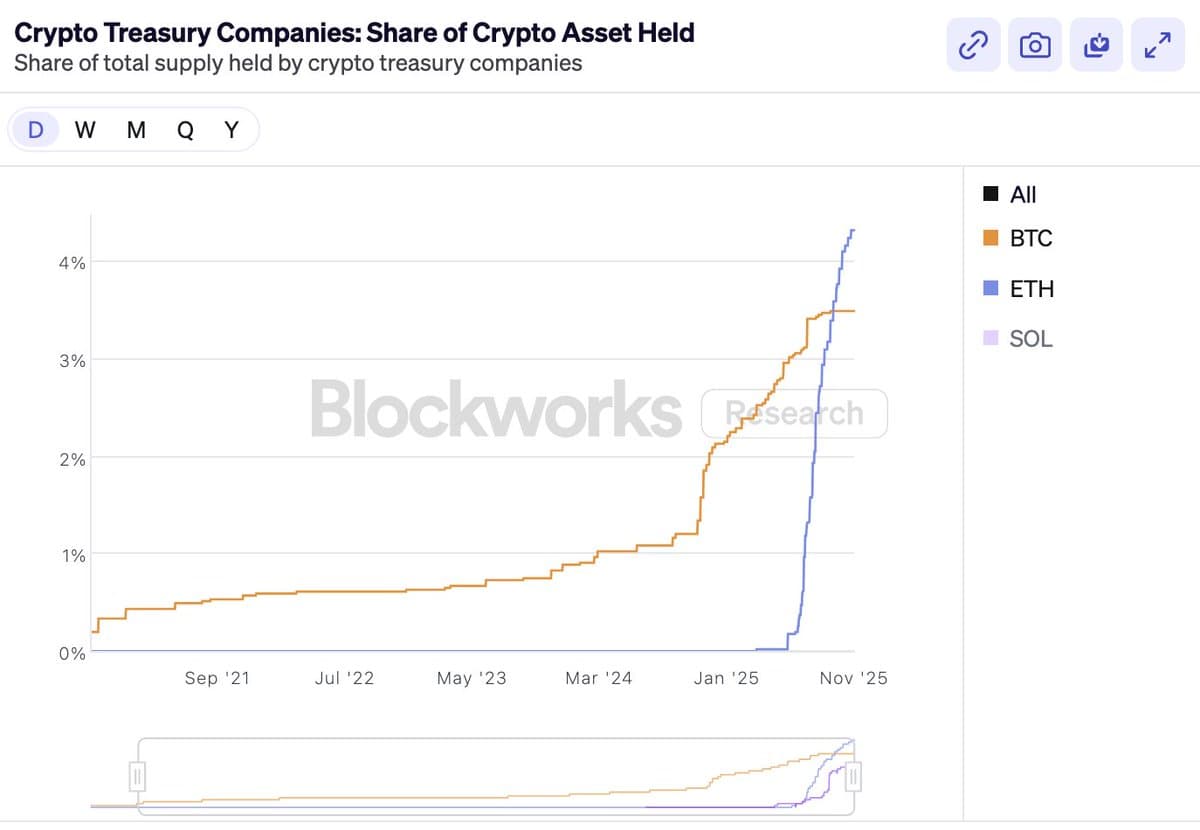This screenshot has height=830, width=1200.
Task: Switch to weekly (W) view
Action: click(x=85, y=129)
